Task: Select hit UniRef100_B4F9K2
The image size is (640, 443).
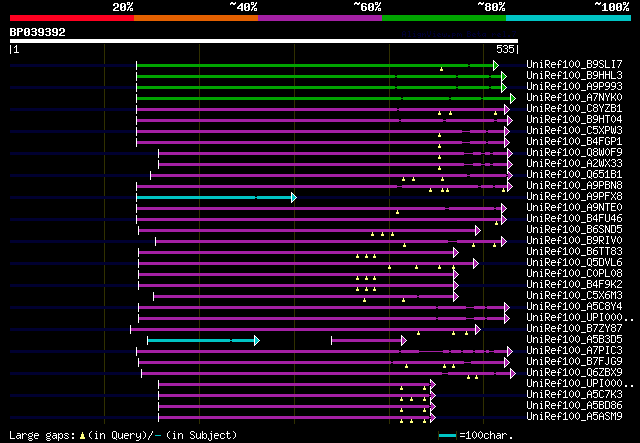Action: pyautogui.click(x=574, y=285)
